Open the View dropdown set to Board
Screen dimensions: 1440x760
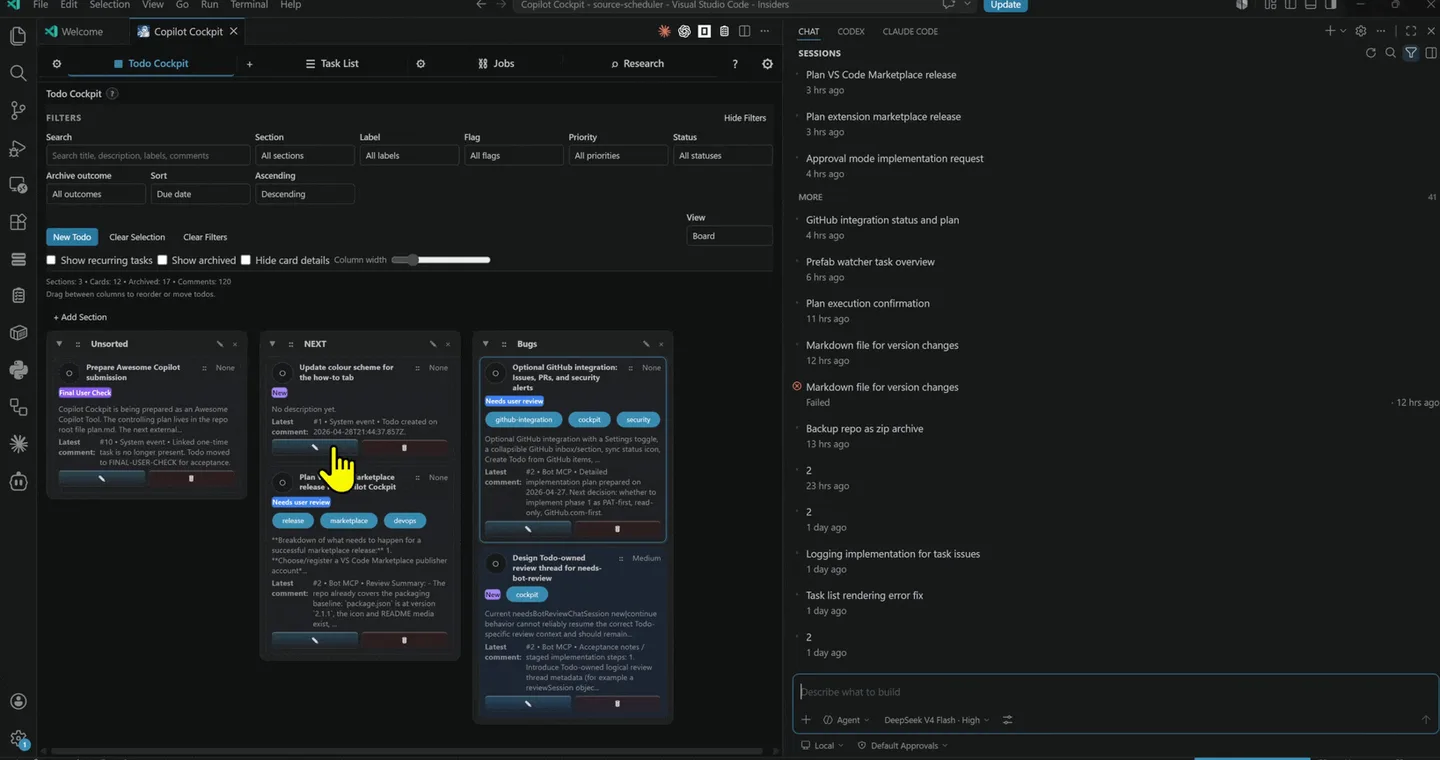click(729, 236)
